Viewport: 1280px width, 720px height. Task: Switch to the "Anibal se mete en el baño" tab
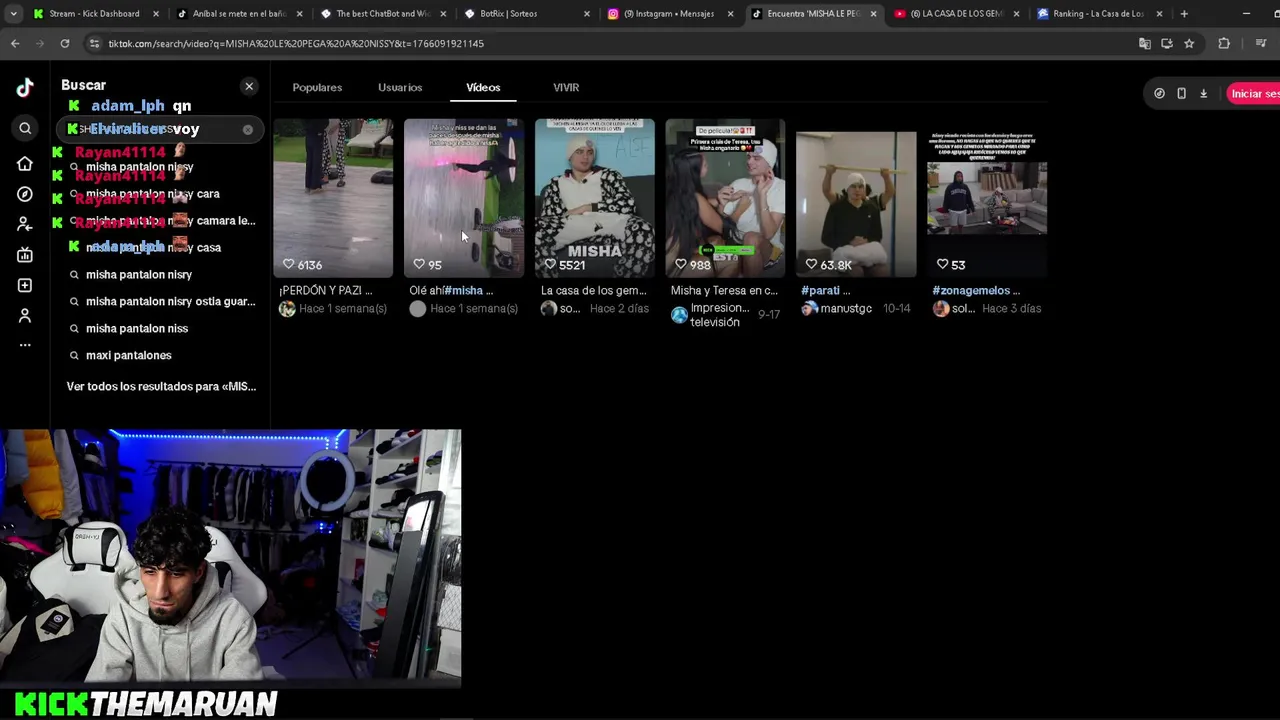click(x=239, y=14)
